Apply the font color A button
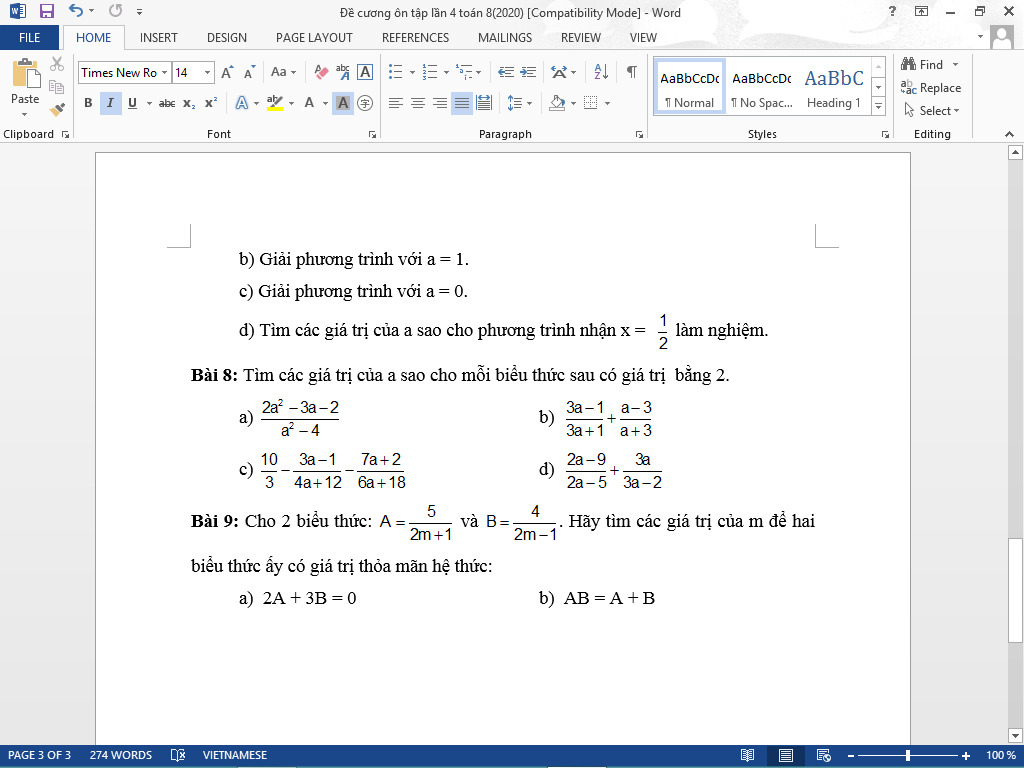 [309, 103]
